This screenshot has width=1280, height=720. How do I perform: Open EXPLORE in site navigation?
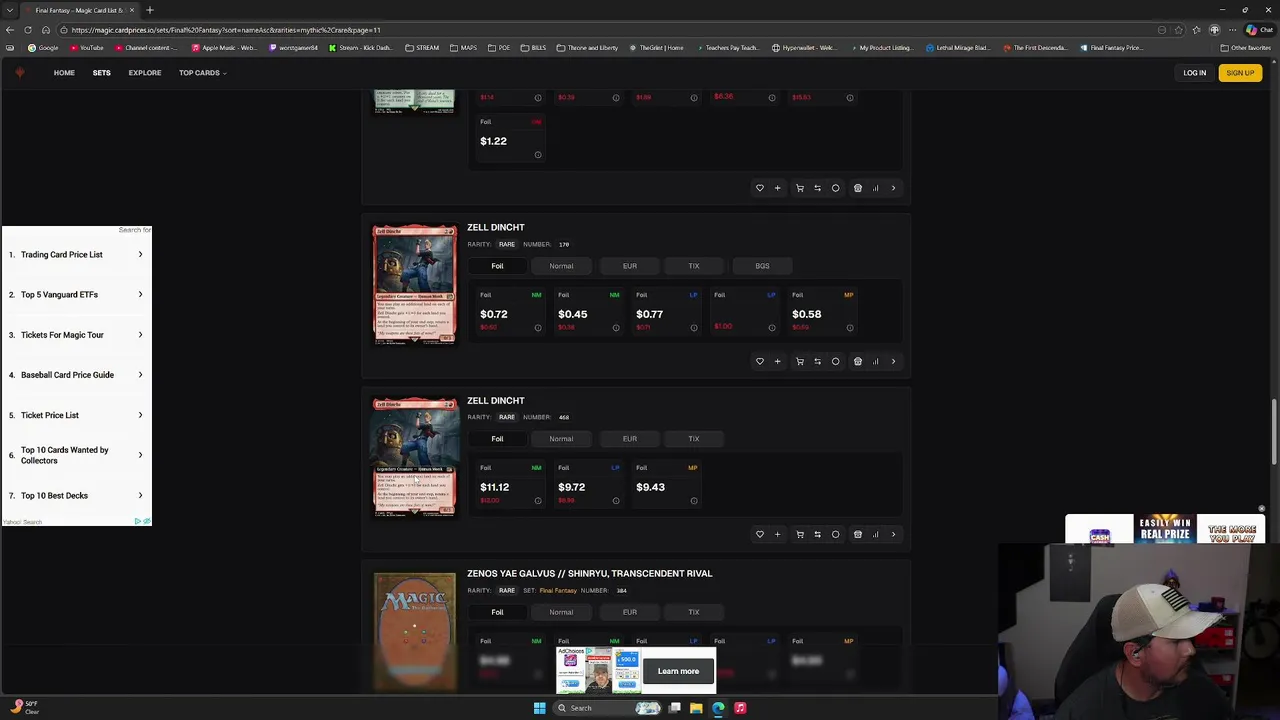[x=144, y=73]
